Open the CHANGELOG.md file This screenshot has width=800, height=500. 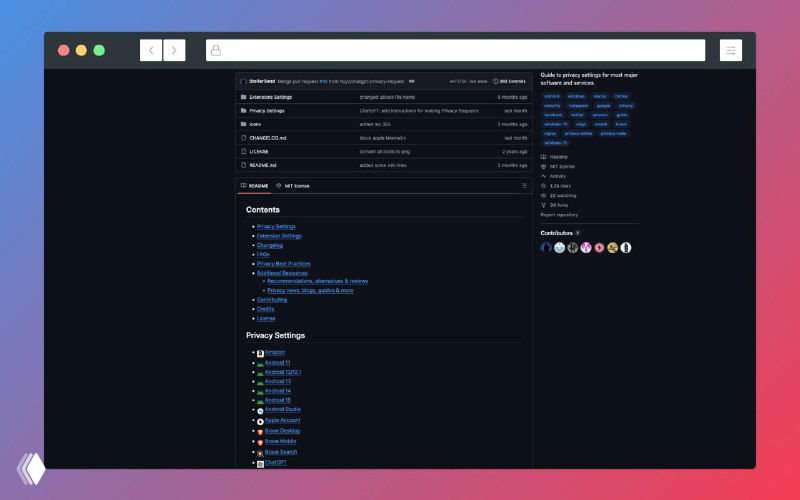[267, 138]
